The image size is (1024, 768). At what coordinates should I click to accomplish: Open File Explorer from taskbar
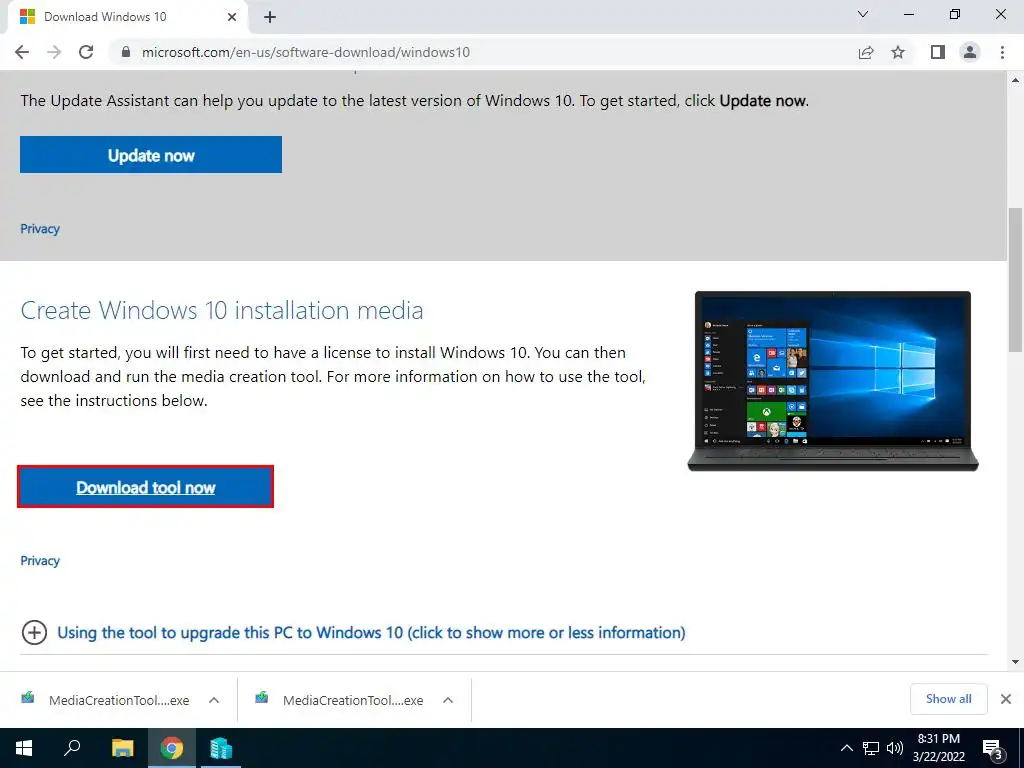click(x=122, y=748)
